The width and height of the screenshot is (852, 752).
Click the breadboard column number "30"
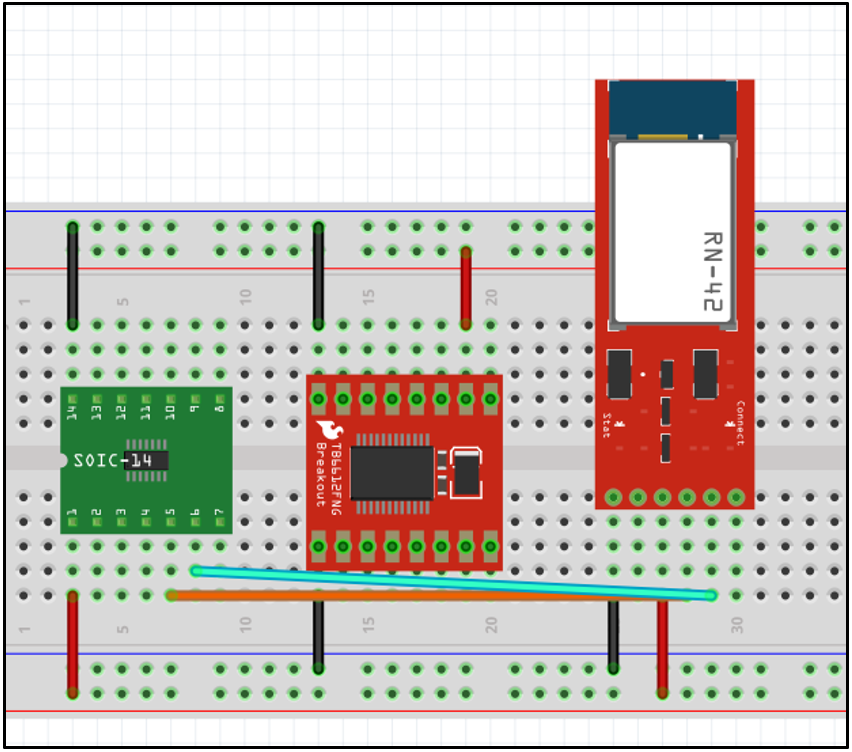tap(737, 625)
